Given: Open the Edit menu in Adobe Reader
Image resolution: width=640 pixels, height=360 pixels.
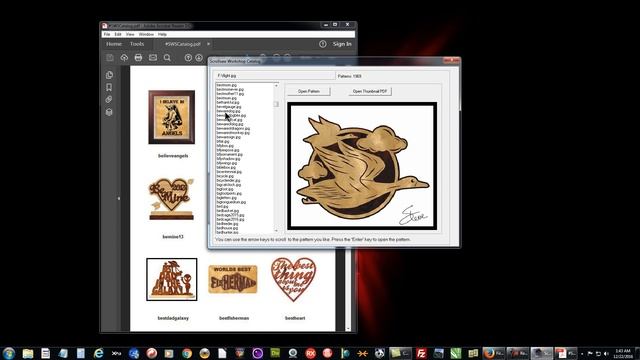Looking at the screenshot, I should [x=118, y=34].
